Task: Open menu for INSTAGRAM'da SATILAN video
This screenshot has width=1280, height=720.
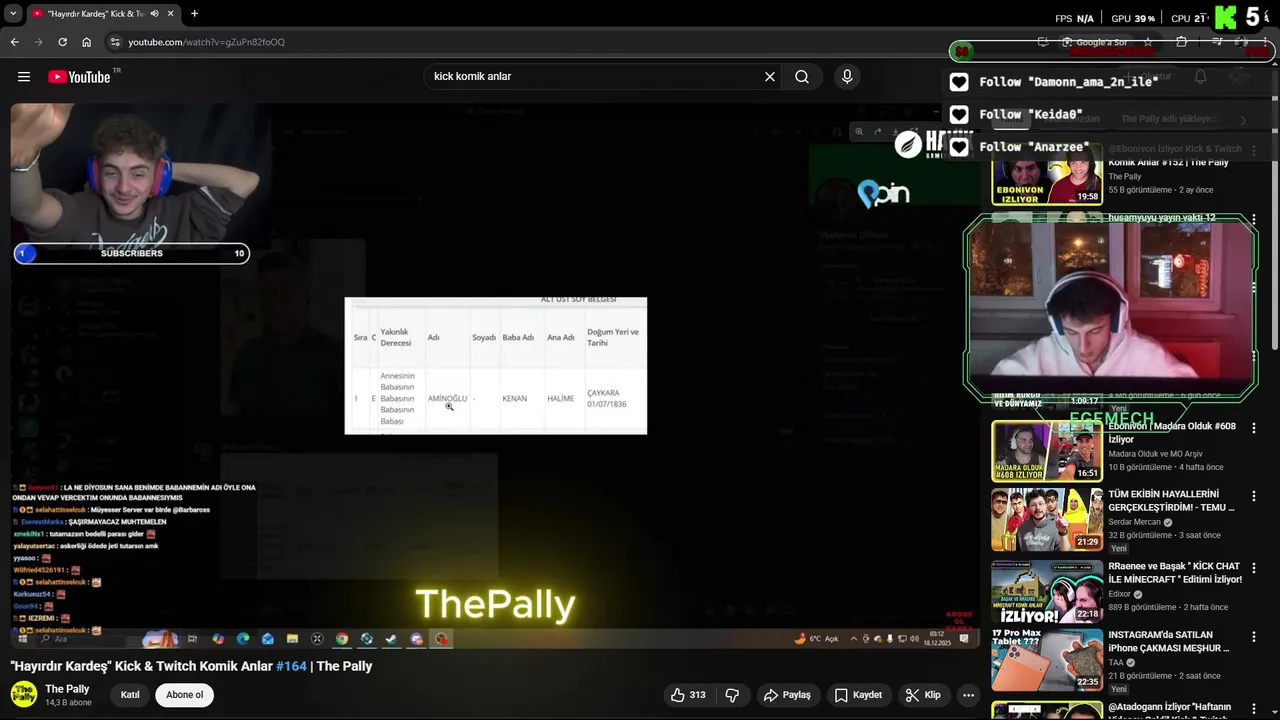Action: tap(1254, 636)
